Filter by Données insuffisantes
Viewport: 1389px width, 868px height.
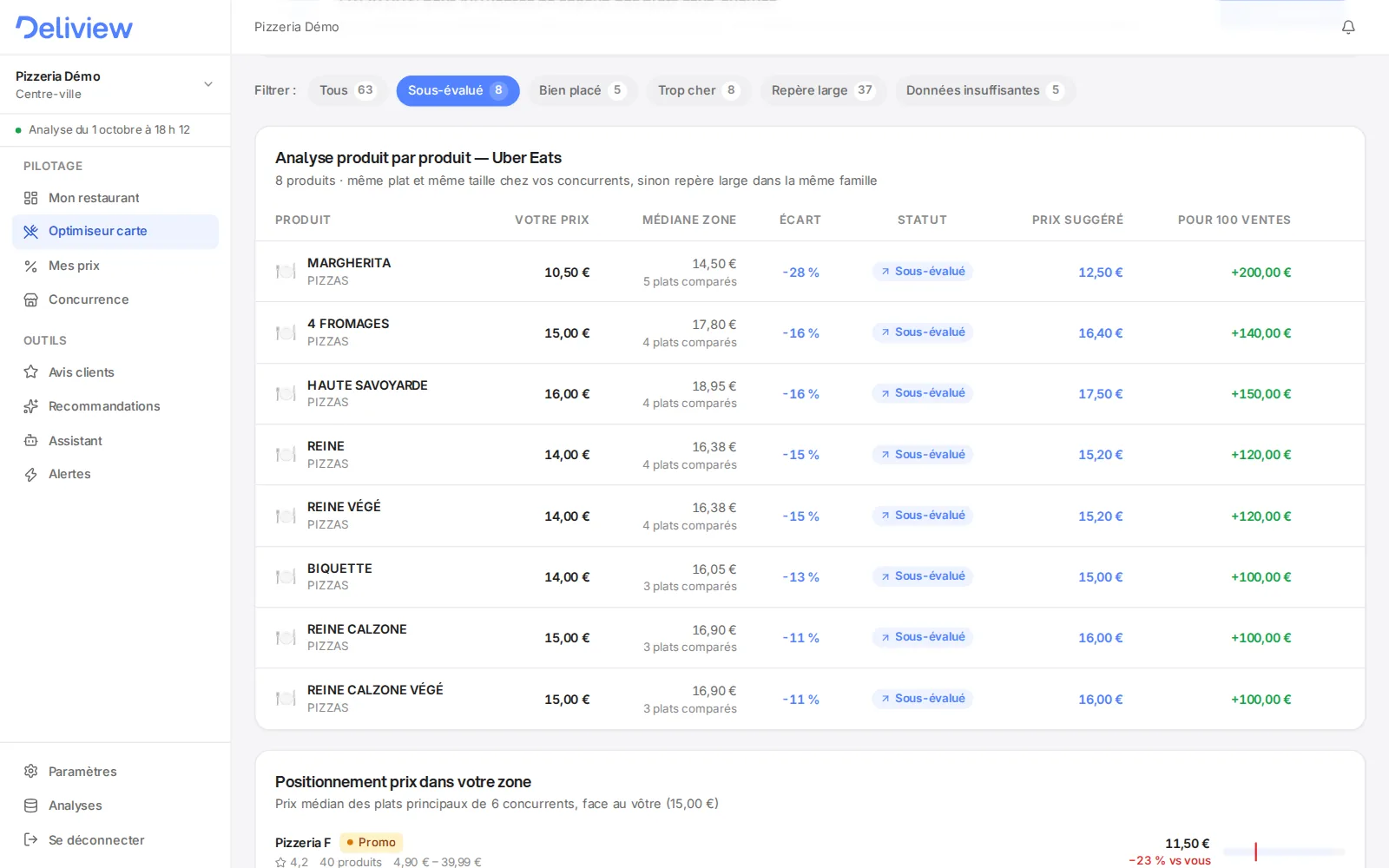[x=985, y=90]
